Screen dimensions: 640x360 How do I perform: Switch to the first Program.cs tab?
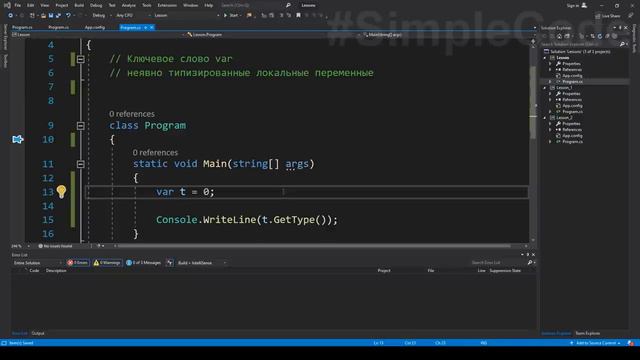(22, 27)
